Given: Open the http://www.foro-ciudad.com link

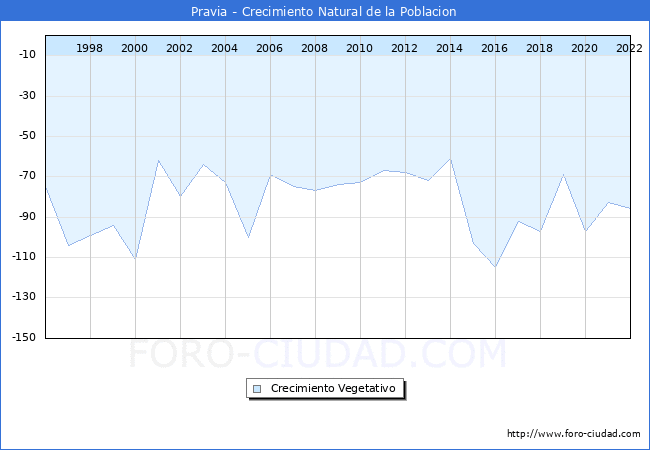Looking at the screenshot, I should coord(574,433).
